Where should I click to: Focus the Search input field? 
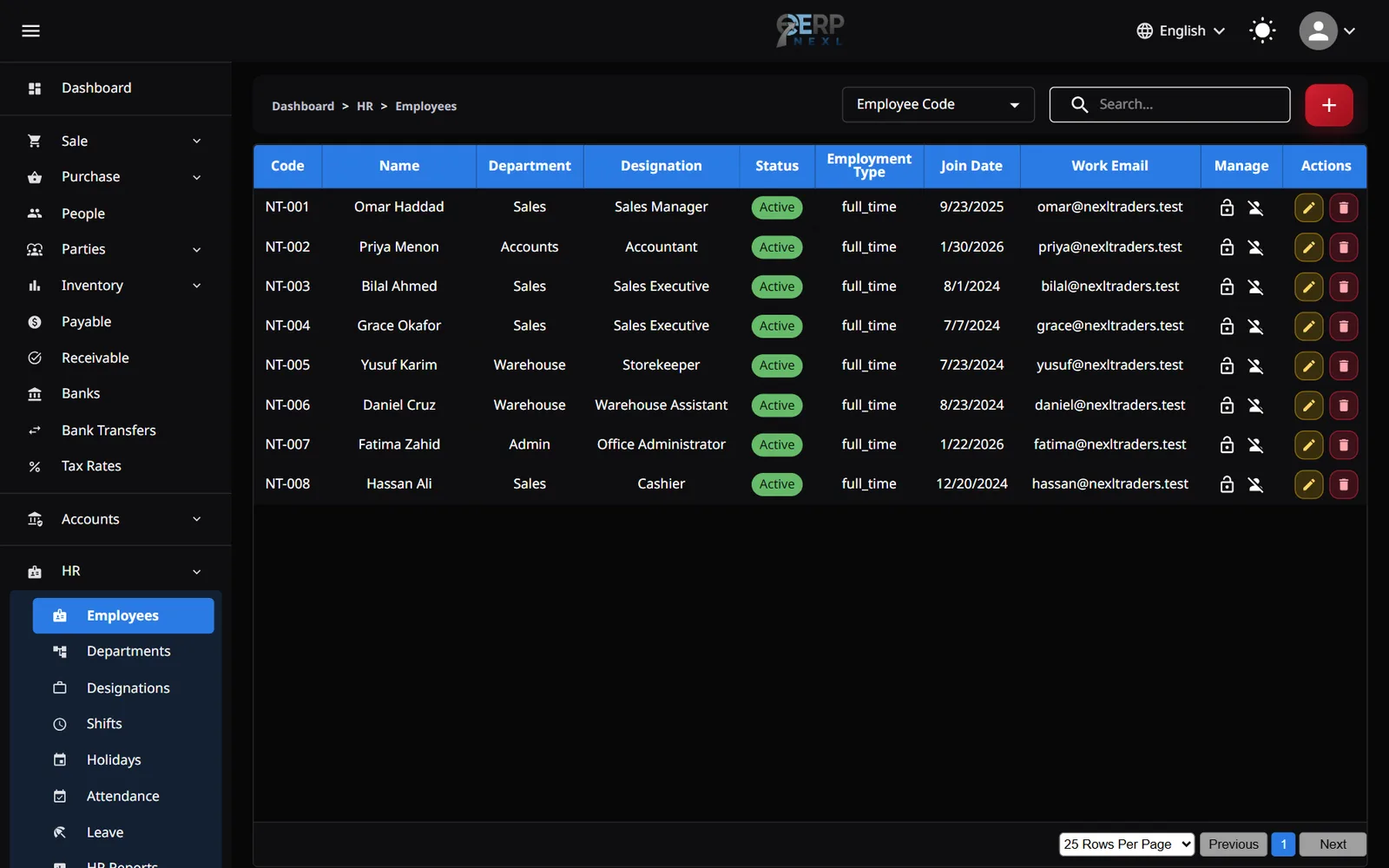click(x=1169, y=104)
